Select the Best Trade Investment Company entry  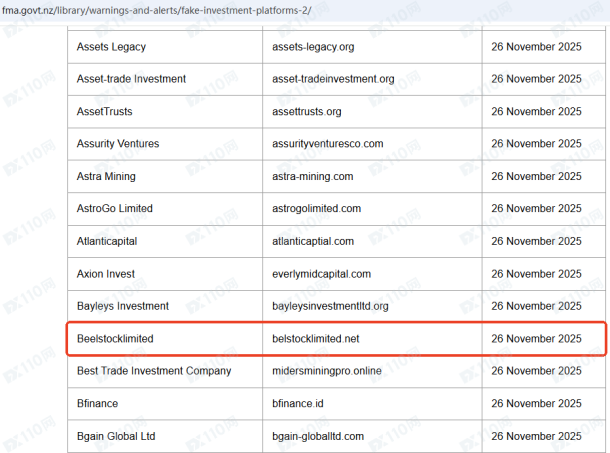(154, 371)
